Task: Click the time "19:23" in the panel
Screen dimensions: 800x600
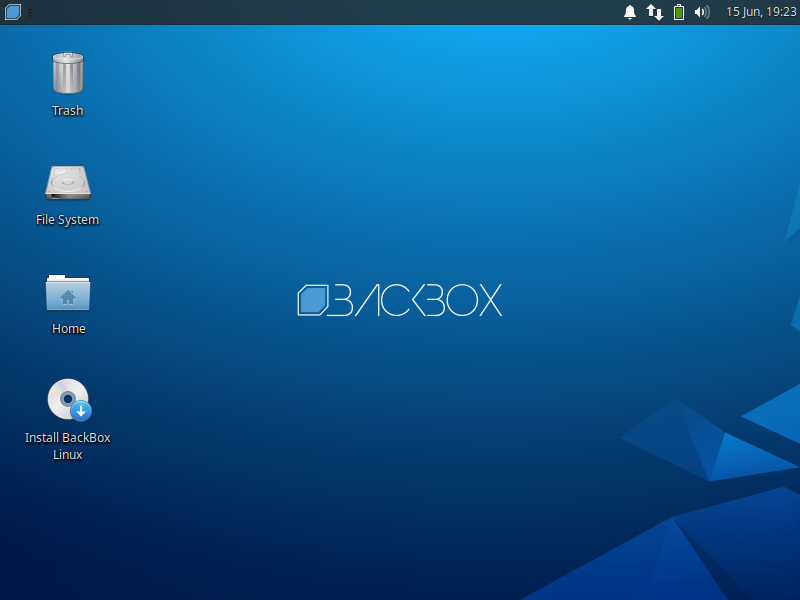Action: (x=781, y=12)
